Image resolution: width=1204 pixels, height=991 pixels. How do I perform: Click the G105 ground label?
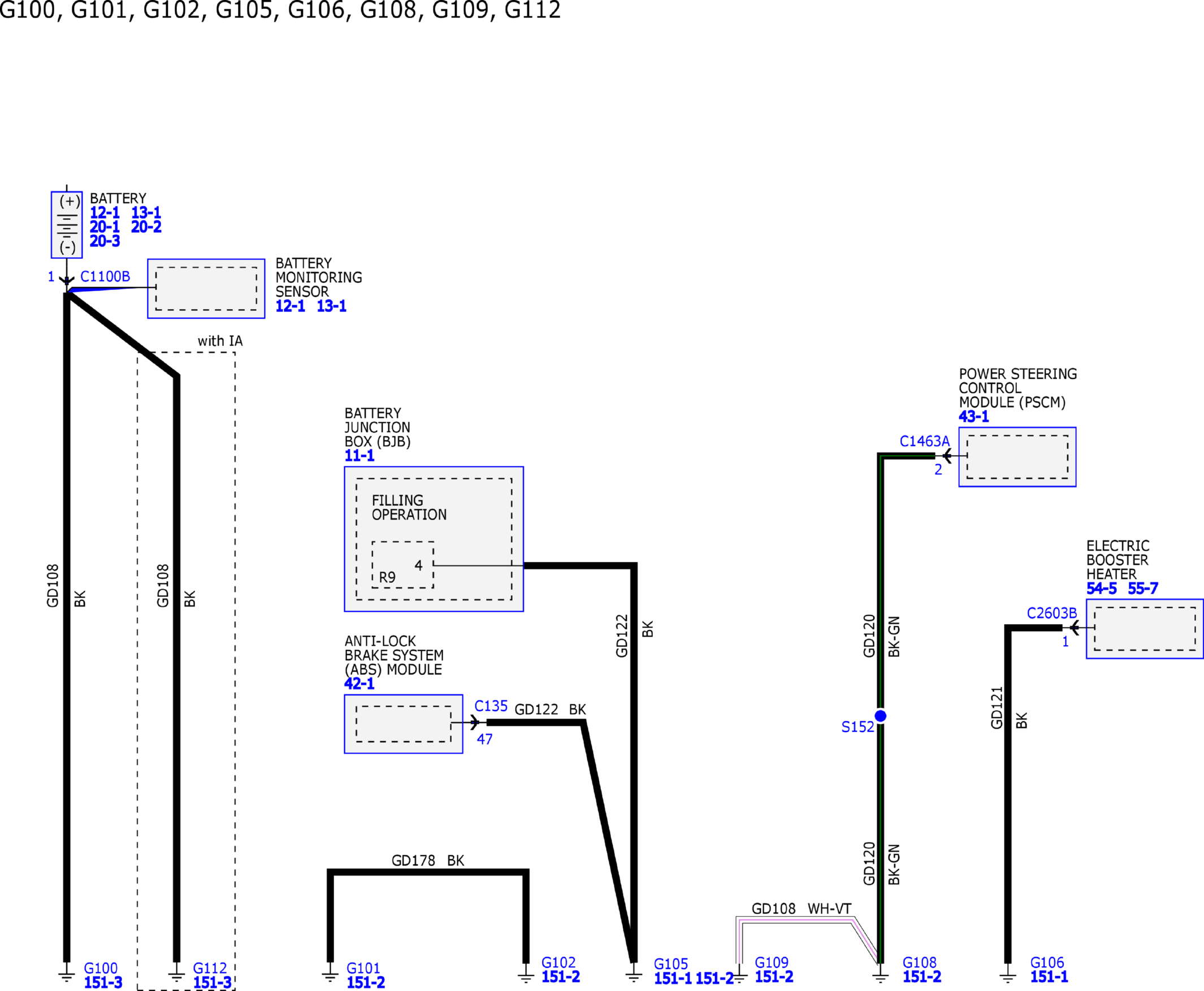(671, 965)
